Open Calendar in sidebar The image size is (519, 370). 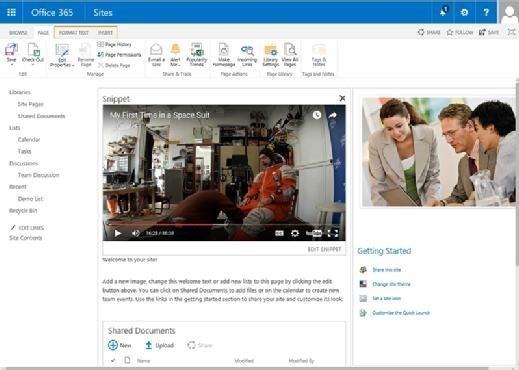29,139
